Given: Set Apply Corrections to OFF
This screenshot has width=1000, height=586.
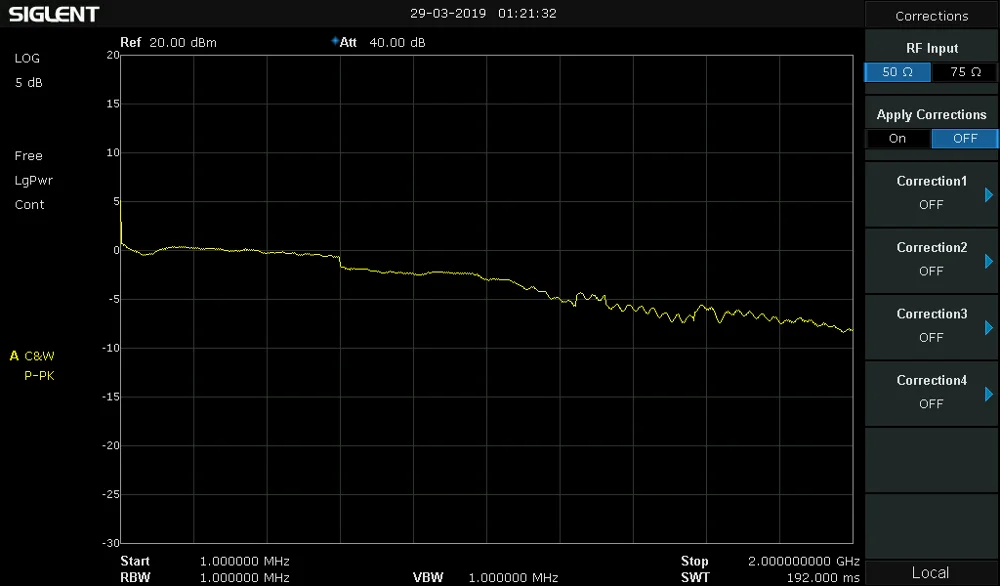Looking at the screenshot, I should pos(965,138).
